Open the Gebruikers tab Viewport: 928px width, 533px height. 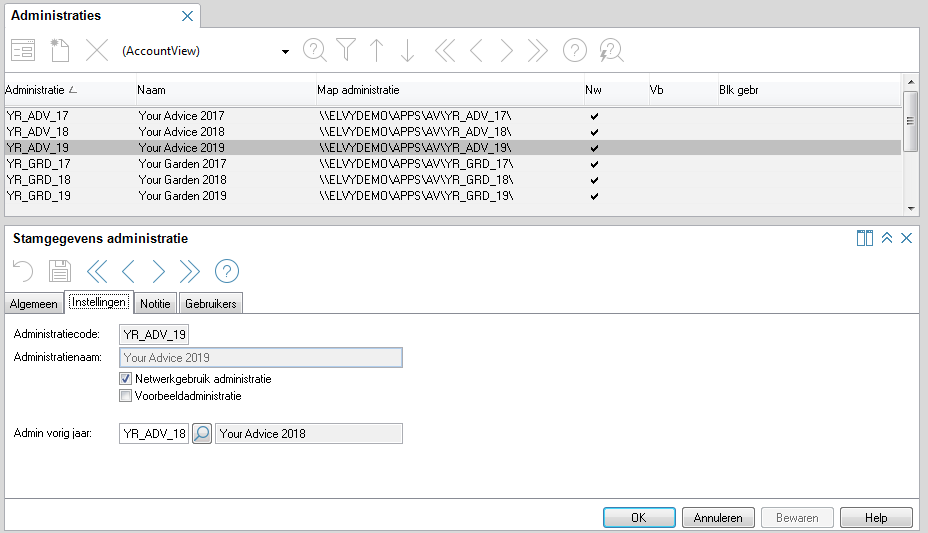coord(211,304)
